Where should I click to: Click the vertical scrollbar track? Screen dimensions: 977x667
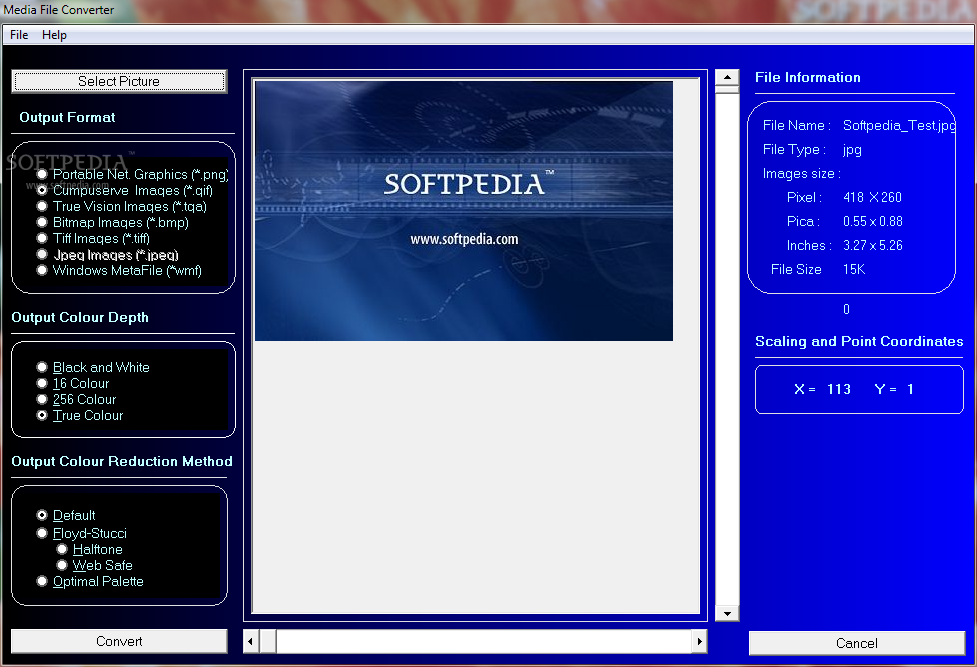727,349
